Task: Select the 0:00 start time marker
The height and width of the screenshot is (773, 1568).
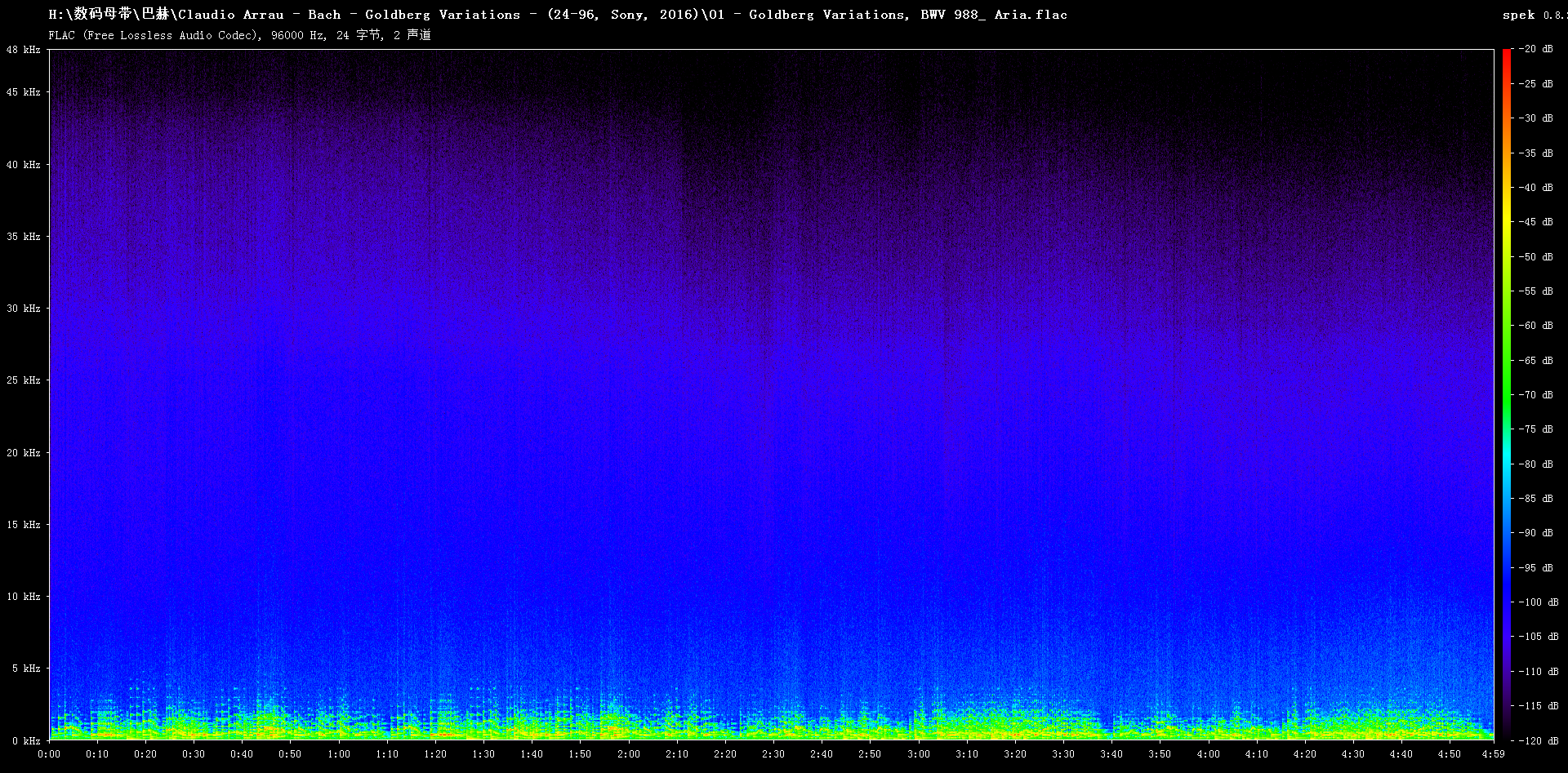Action: tap(49, 754)
